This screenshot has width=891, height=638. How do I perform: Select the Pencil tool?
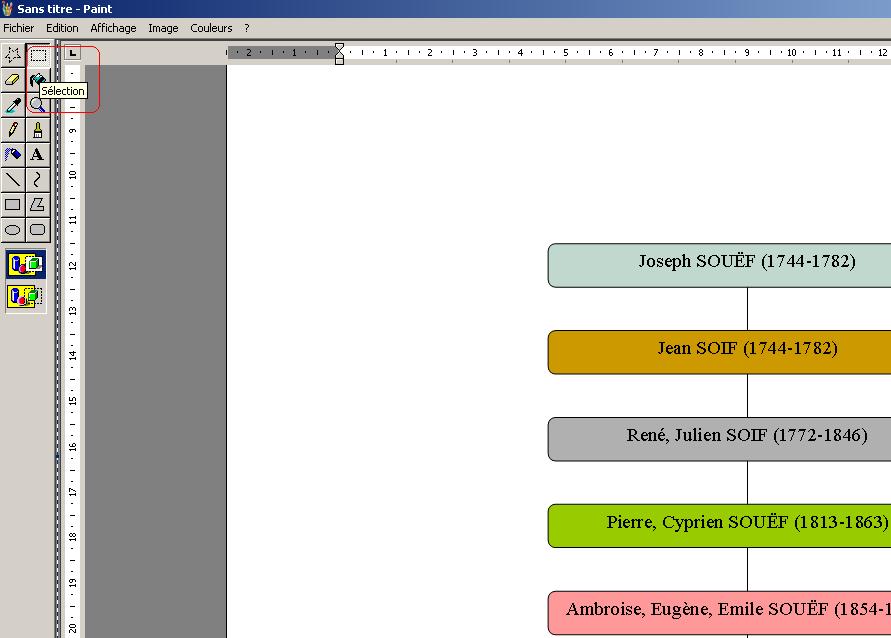point(12,130)
